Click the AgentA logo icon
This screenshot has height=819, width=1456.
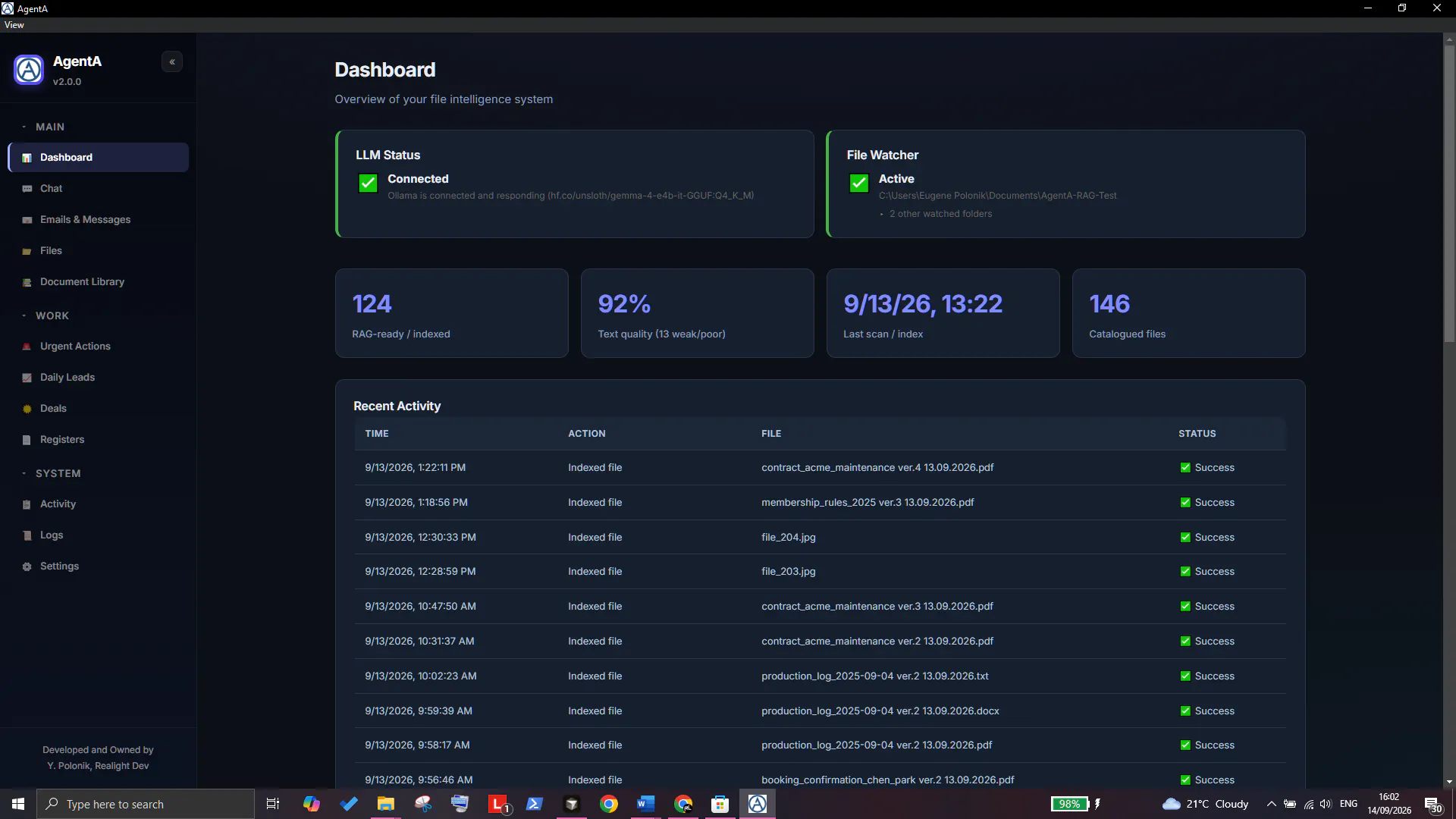pos(29,70)
